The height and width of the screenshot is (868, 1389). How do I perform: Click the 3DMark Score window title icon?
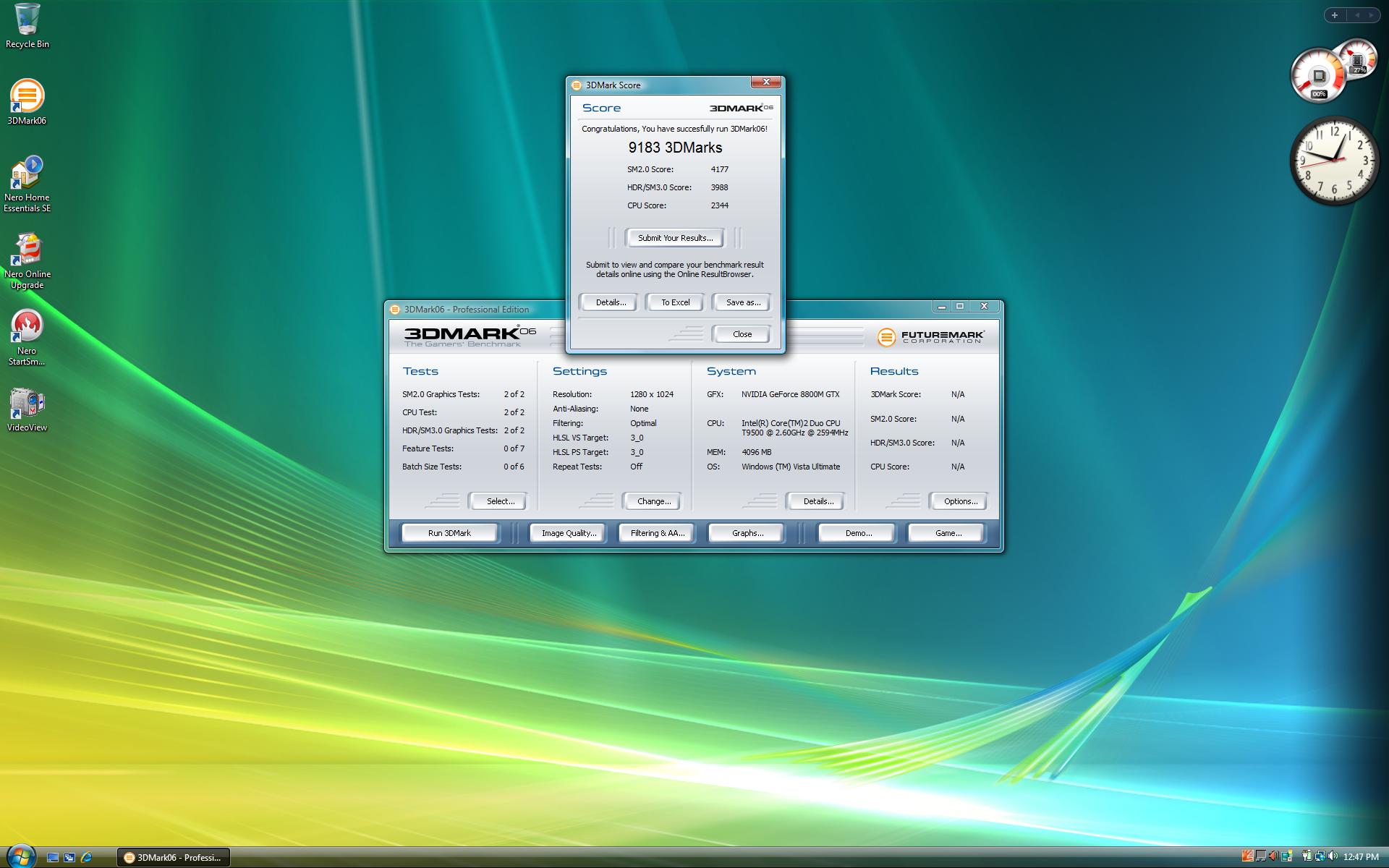pos(577,85)
